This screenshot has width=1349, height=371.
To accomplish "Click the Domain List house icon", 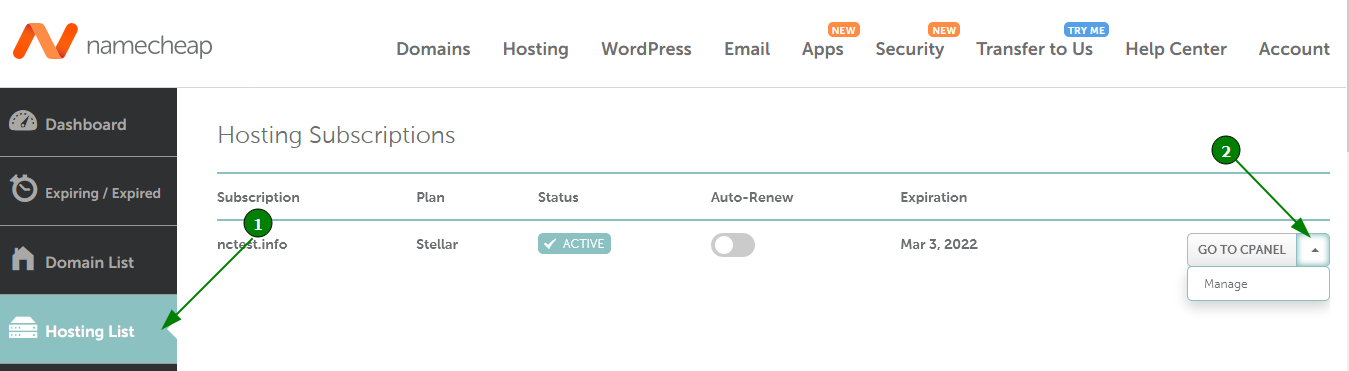I will 23,260.
